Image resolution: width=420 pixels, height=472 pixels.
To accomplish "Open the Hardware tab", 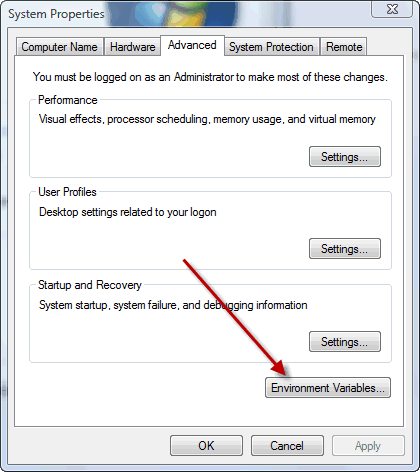I will tap(133, 47).
